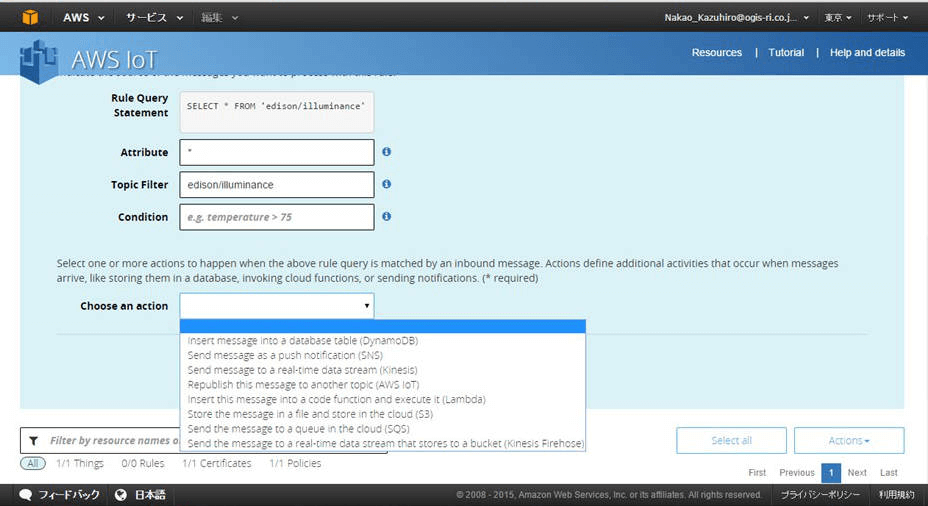This screenshot has height=506, width=928.
Task: Filter by 0/0 Rules
Action: pyautogui.click(x=143, y=463)
